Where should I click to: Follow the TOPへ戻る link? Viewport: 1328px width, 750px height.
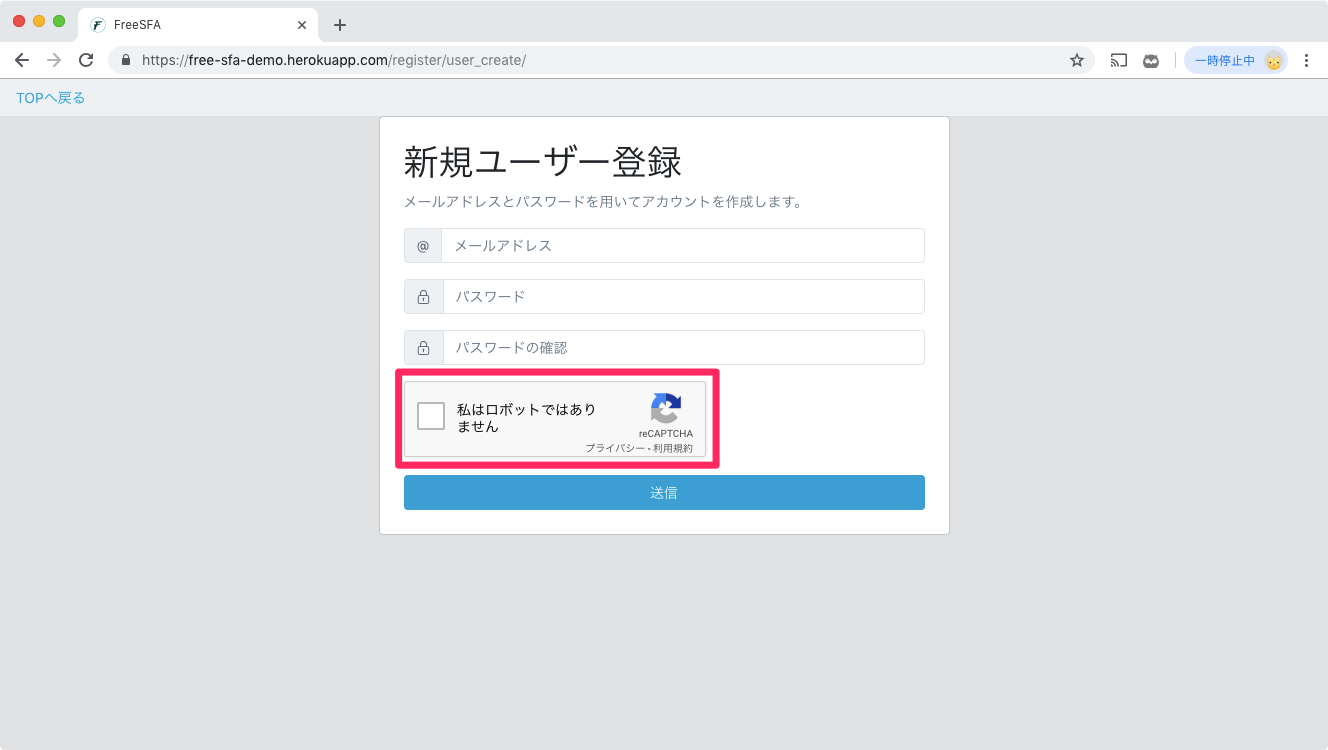pos(51,98)
